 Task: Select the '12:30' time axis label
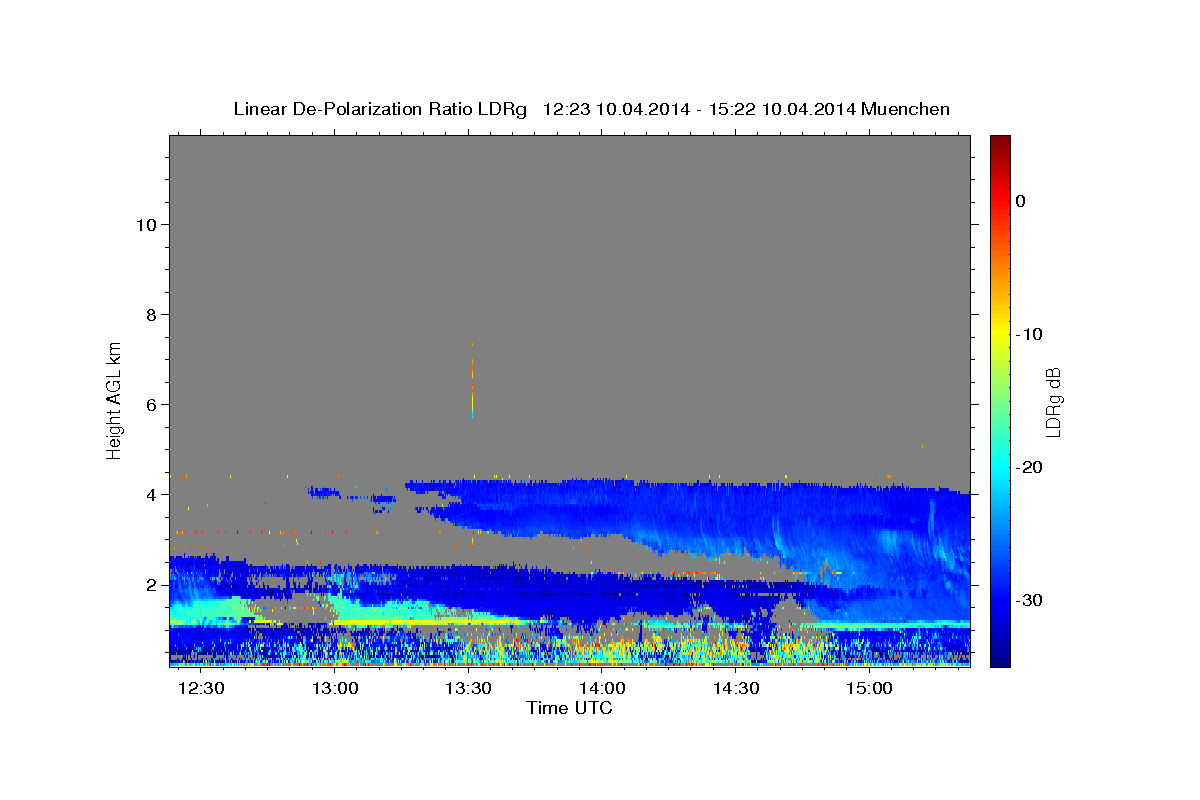pos(203,688)
